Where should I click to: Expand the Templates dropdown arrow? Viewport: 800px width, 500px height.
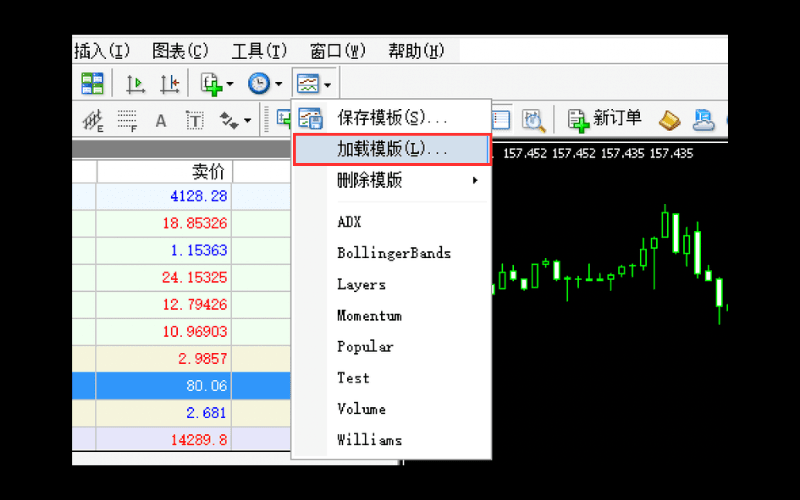point(328,84)
